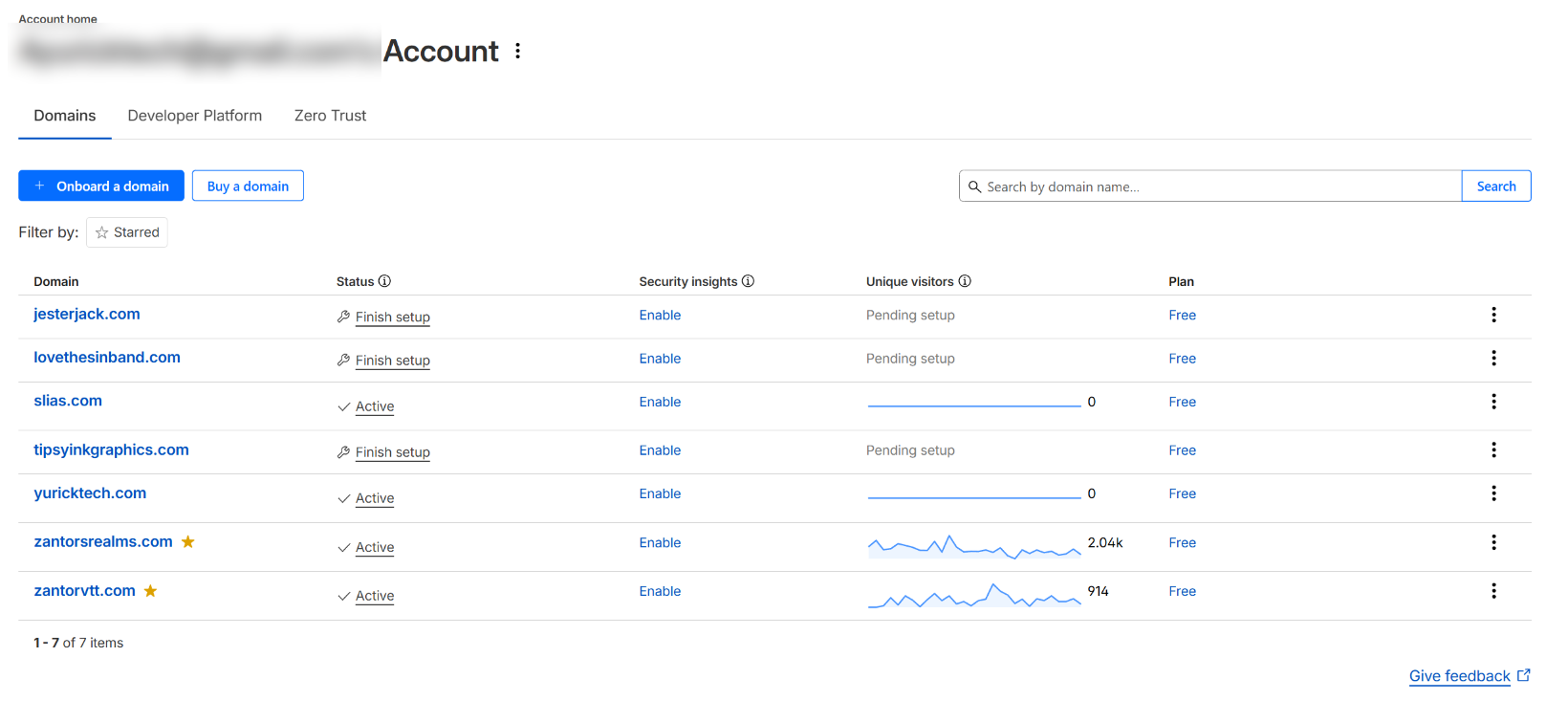The image size is (1568, 723).
Task: Switch to the Developer Platform tab
Action: (195, 116)
